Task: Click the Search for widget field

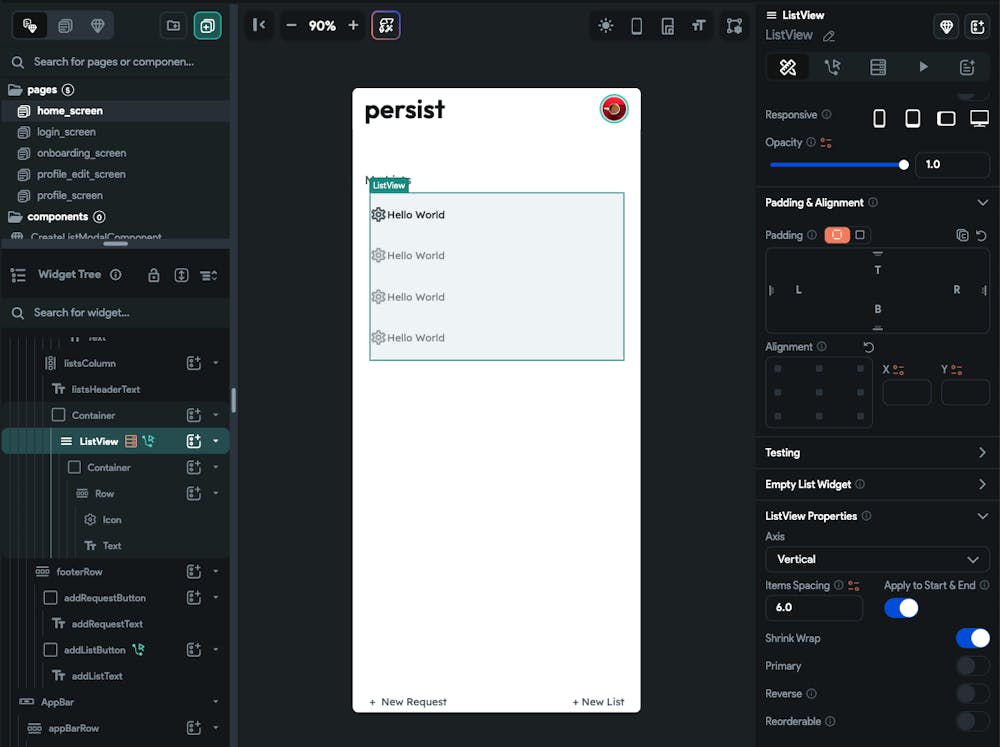Action: click(116, 313)
